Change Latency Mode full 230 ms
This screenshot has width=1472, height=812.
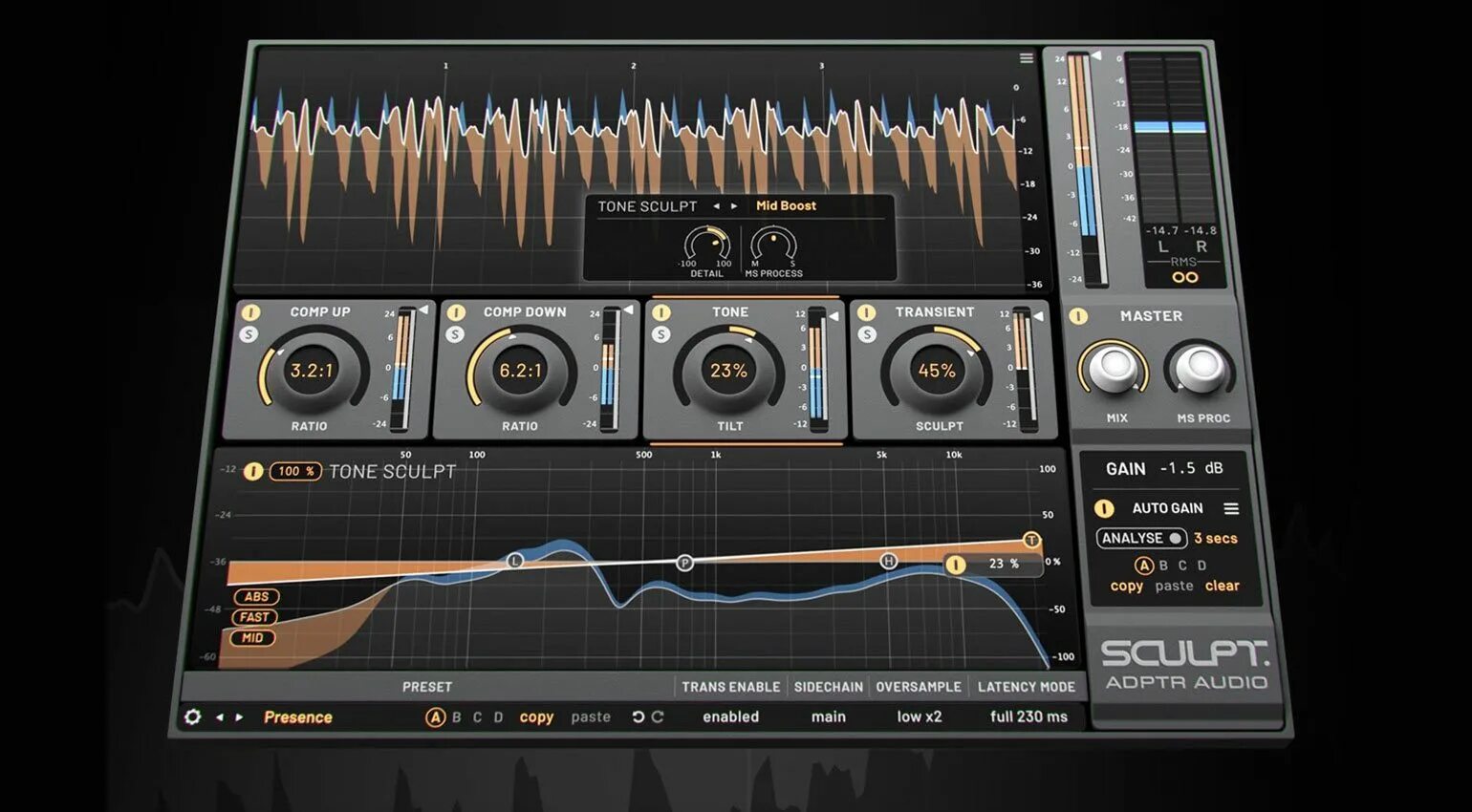click(x=1028, y=716)
